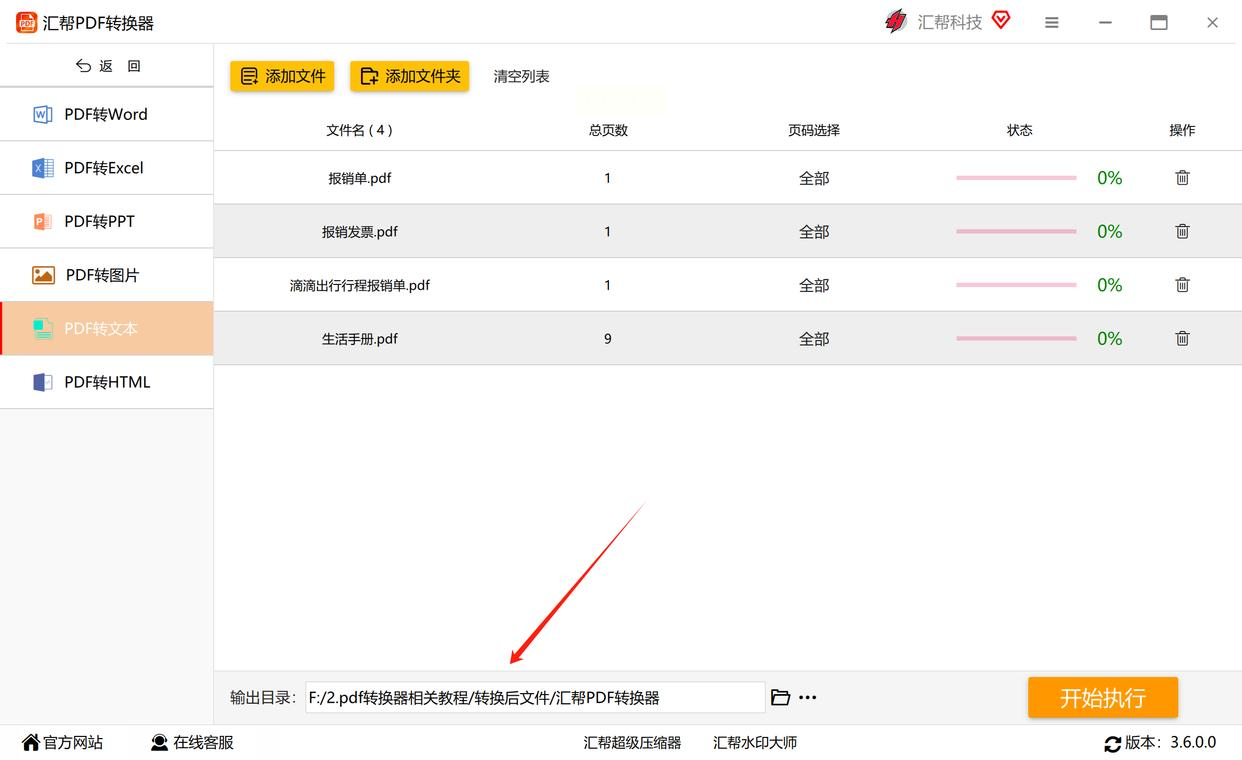Screen dimensions: 1242x760
Task: Click the PDF转HTML page icon
Action: tap(43, 382)
